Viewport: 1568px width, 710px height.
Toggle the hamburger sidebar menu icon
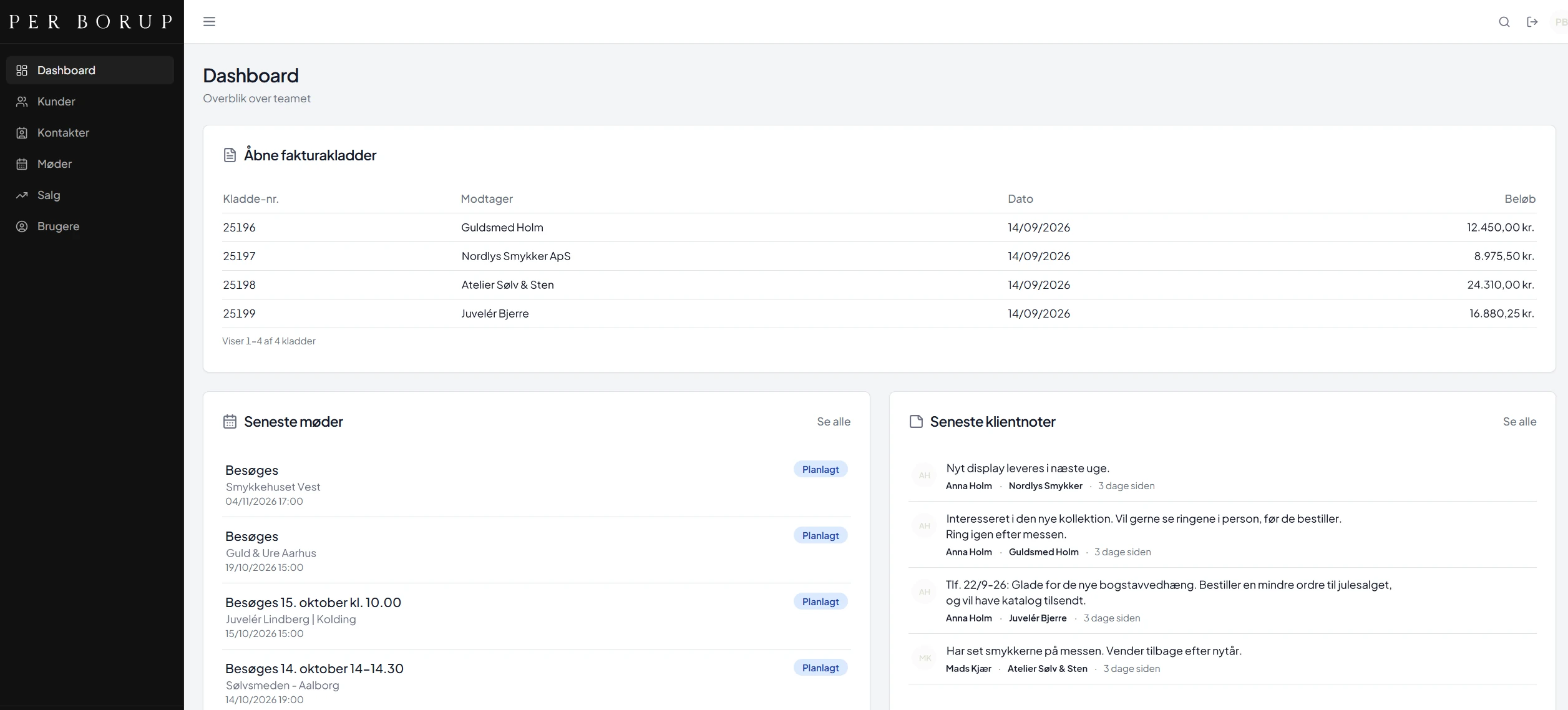click(x=209, y=22)
